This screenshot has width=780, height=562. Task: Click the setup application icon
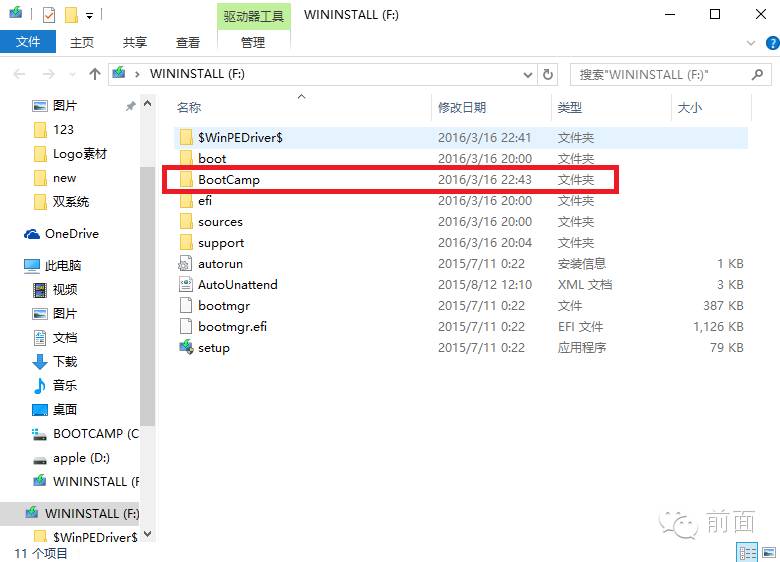coord(186,347)
